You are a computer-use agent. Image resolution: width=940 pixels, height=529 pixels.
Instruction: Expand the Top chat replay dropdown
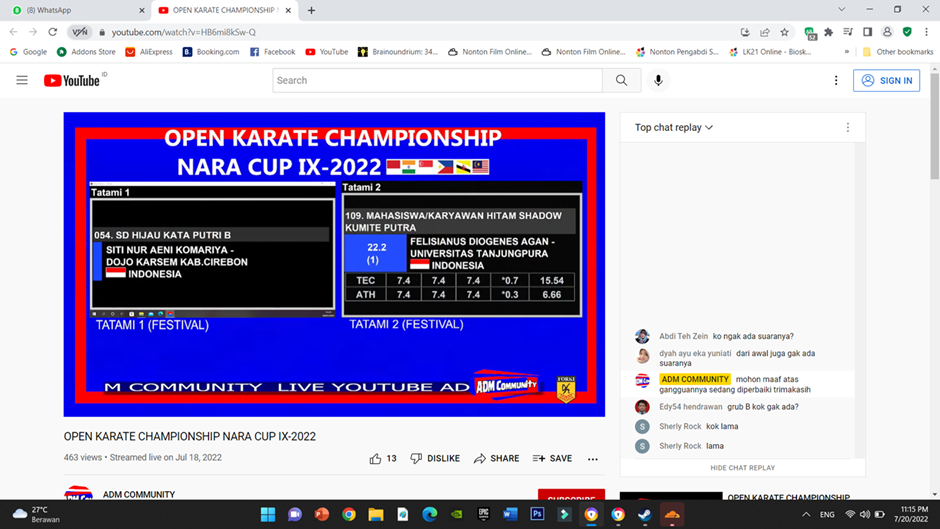pos(674,128)
